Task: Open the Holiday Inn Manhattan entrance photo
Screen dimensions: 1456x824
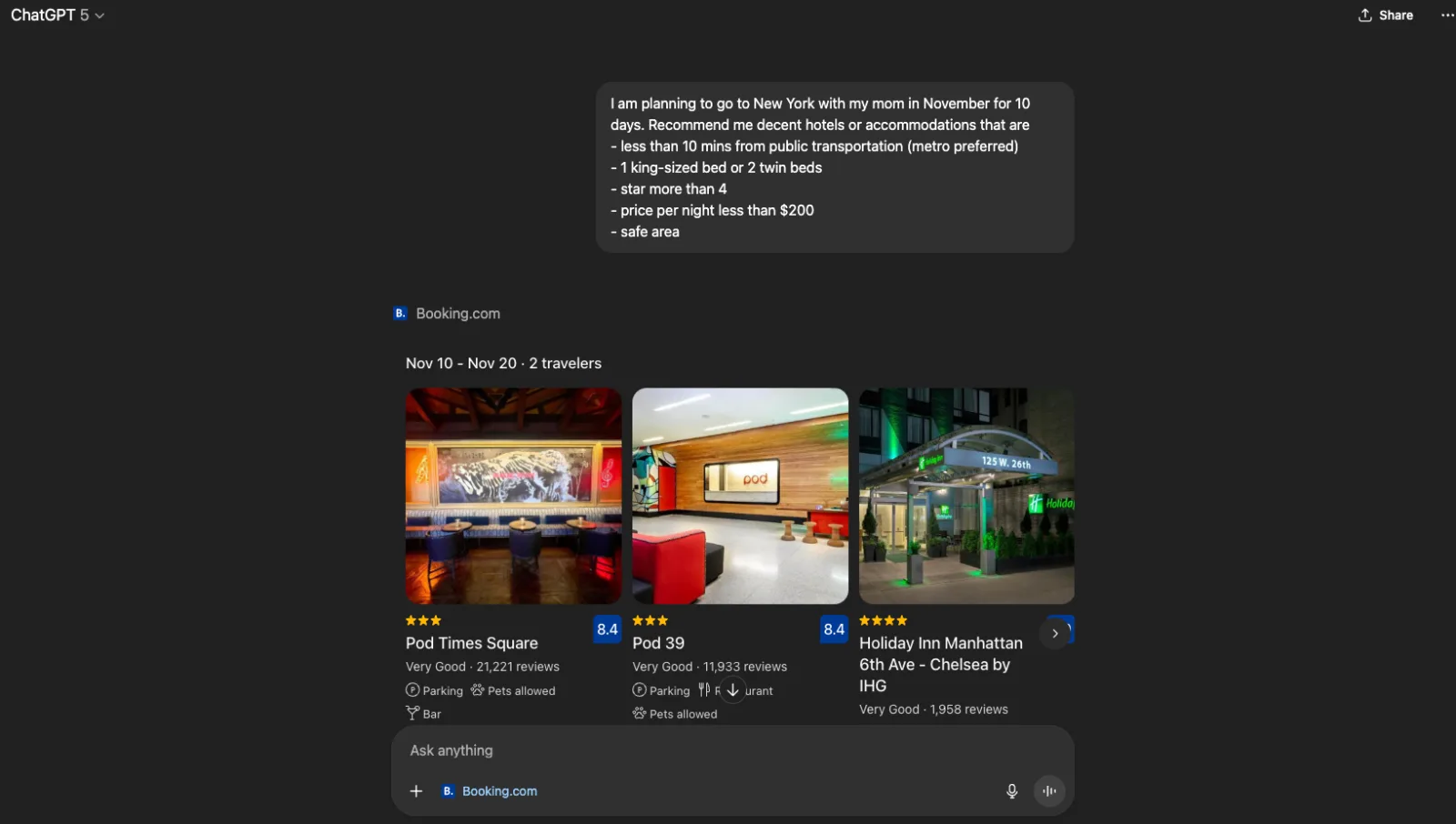Action: point(966,496)
